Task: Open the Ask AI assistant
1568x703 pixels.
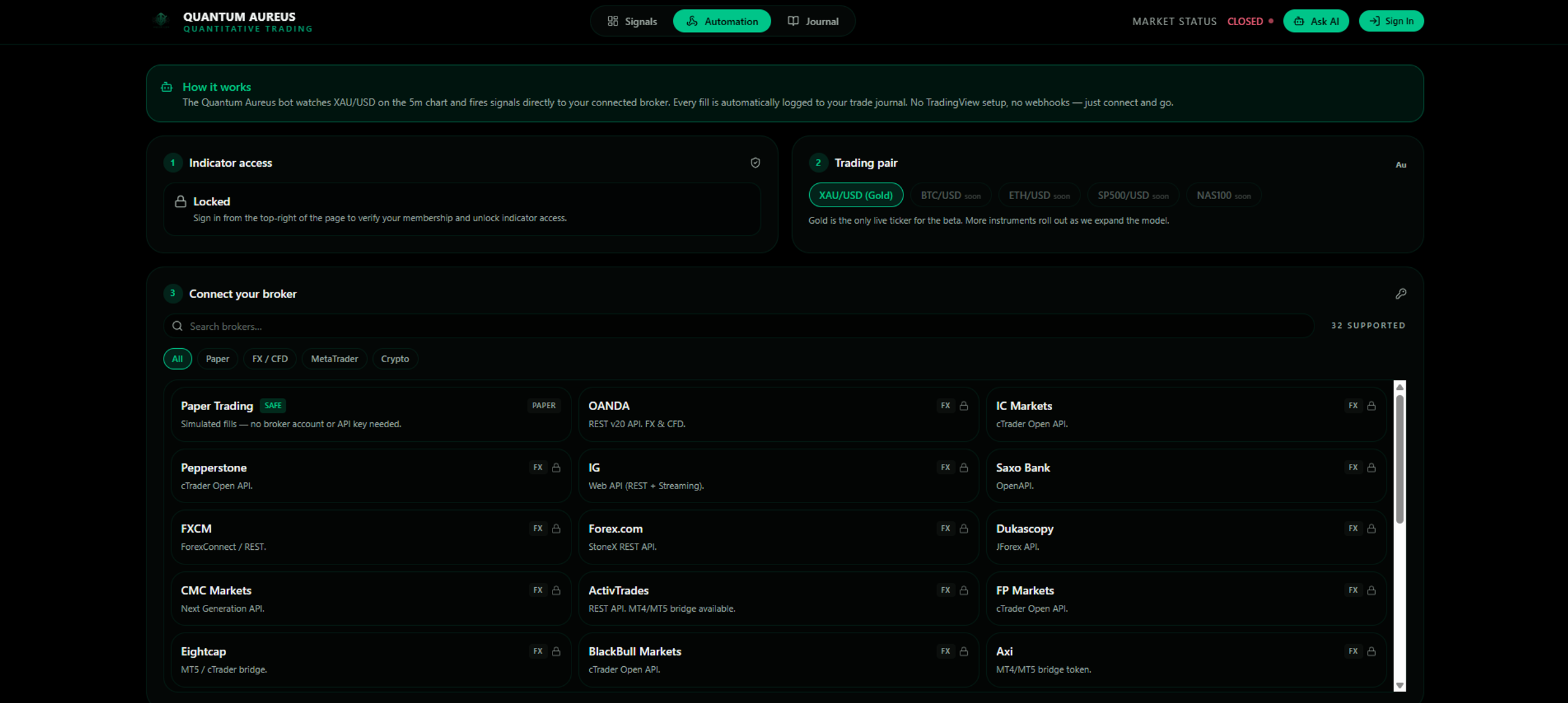Action: pos(1316,21)
